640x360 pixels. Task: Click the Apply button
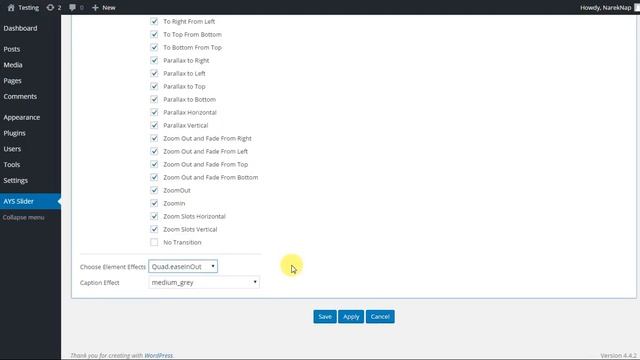point(351,317)
